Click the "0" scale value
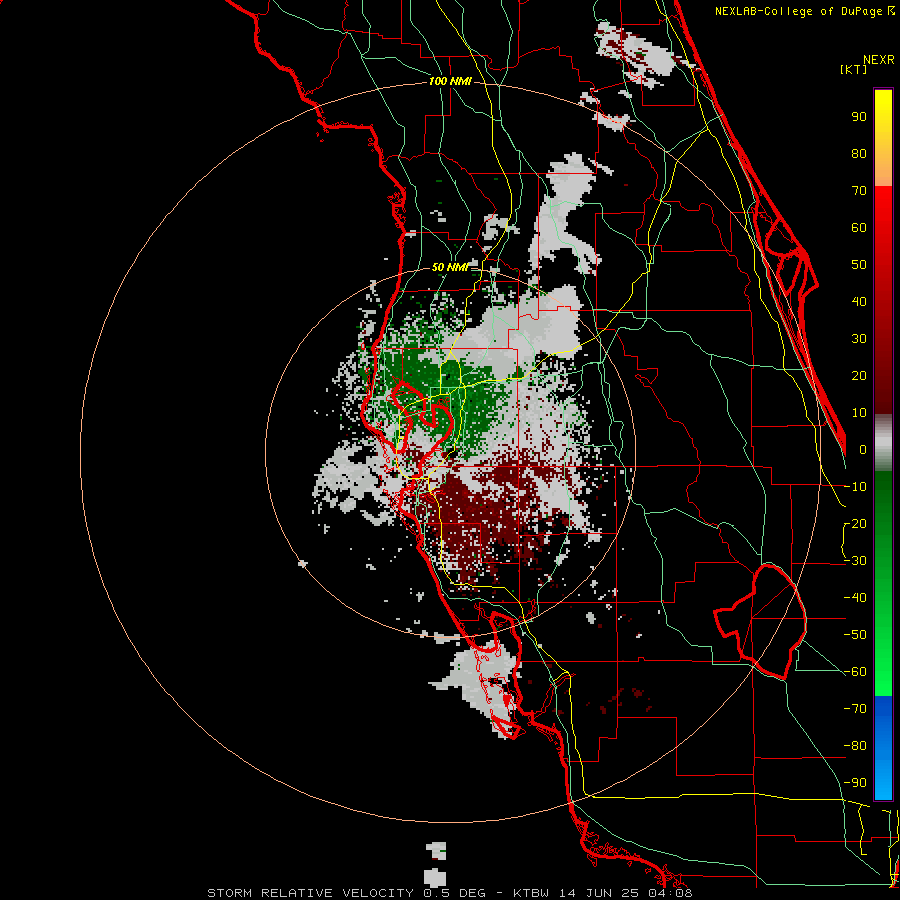The width and height of the screenshot is (900, 900). 863,449
